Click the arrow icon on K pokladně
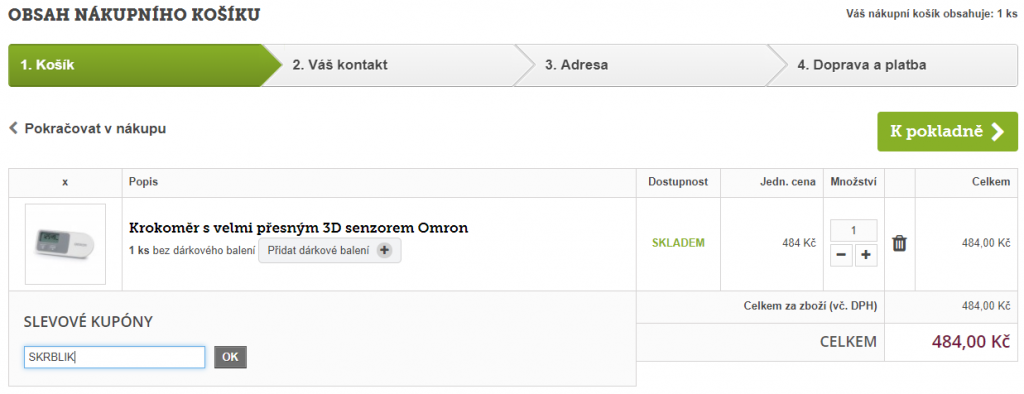The height and width of the screenshot is (394, 1024). point(997,131)
